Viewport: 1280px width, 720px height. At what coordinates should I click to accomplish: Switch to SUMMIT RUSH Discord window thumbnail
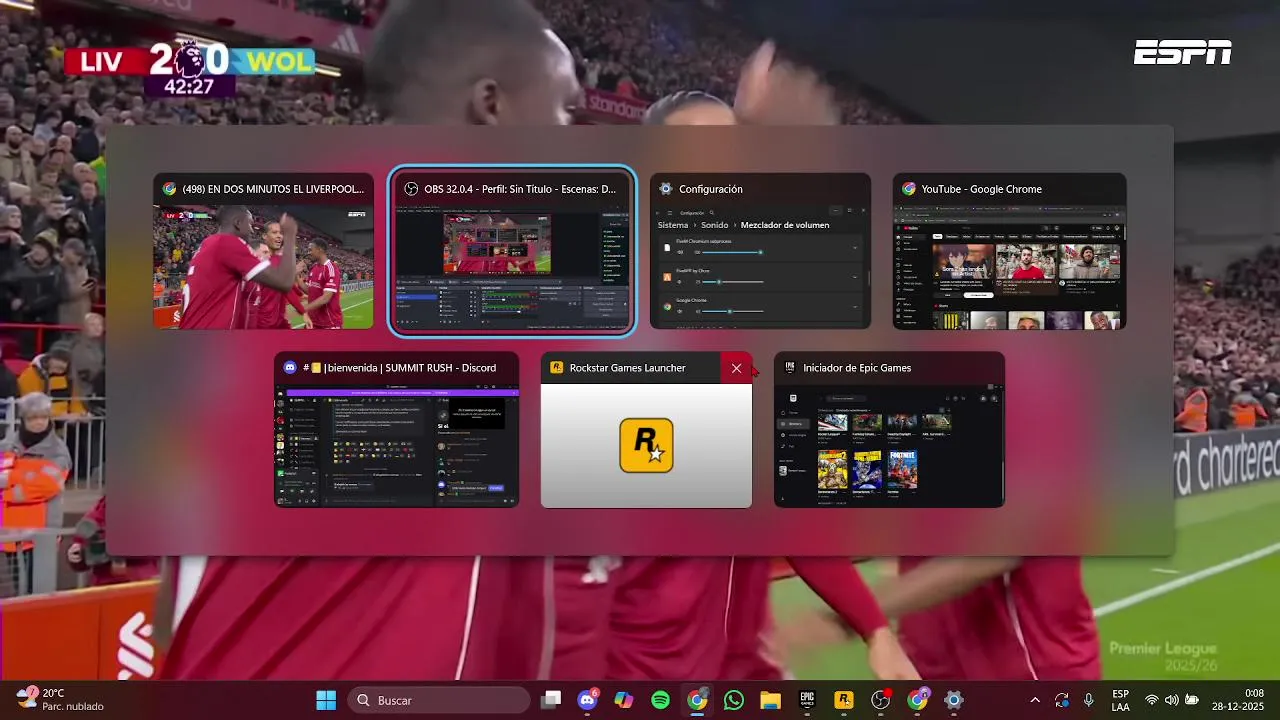click(396, 429)
